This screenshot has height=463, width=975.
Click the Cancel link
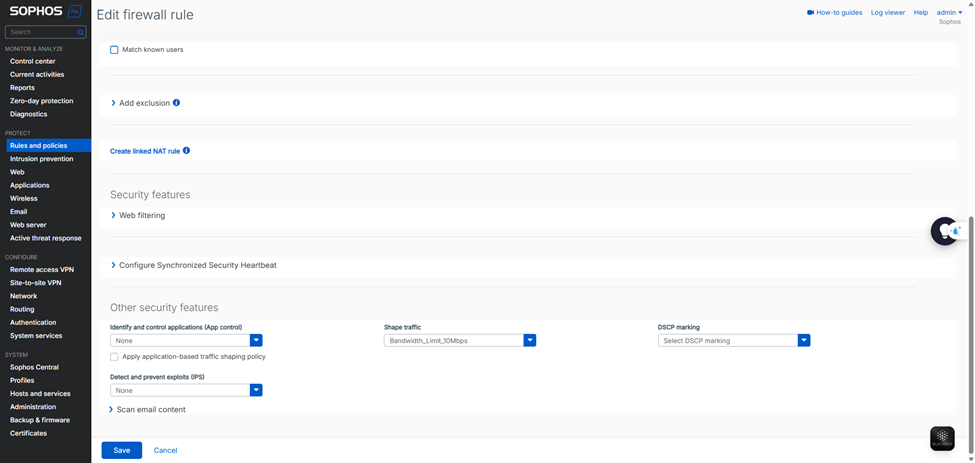point(165,450)
